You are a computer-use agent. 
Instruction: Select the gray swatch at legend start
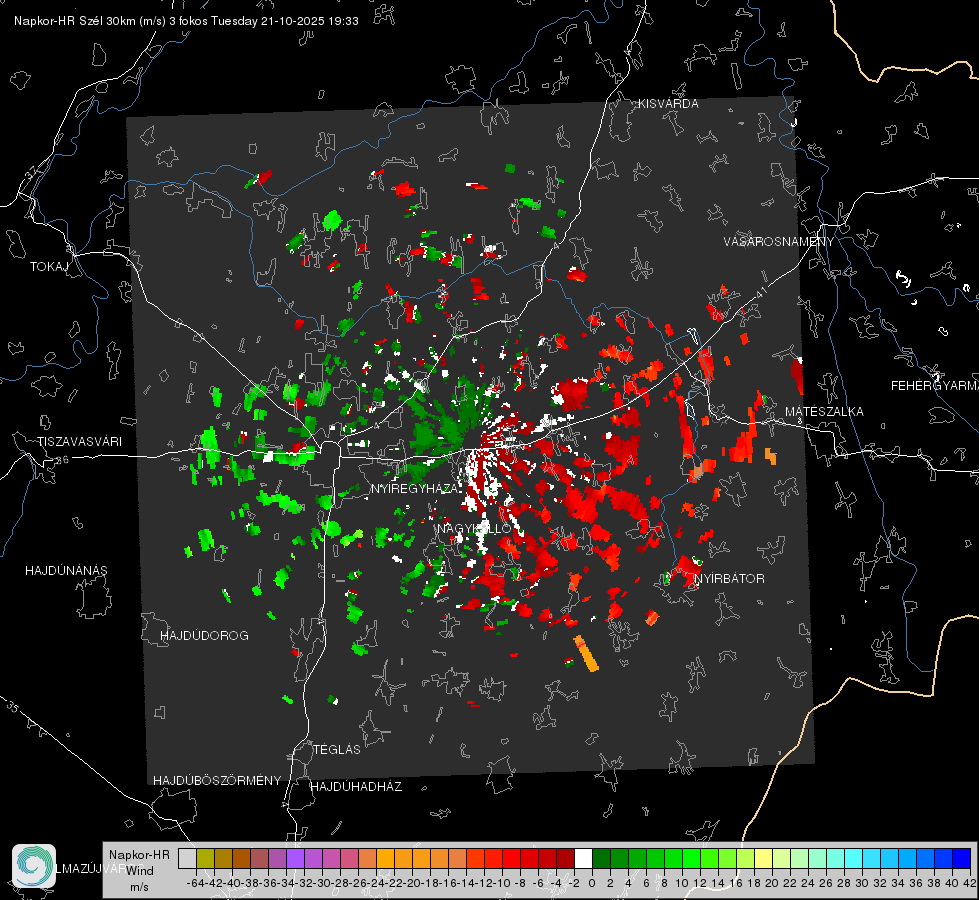tap(187, 858)
